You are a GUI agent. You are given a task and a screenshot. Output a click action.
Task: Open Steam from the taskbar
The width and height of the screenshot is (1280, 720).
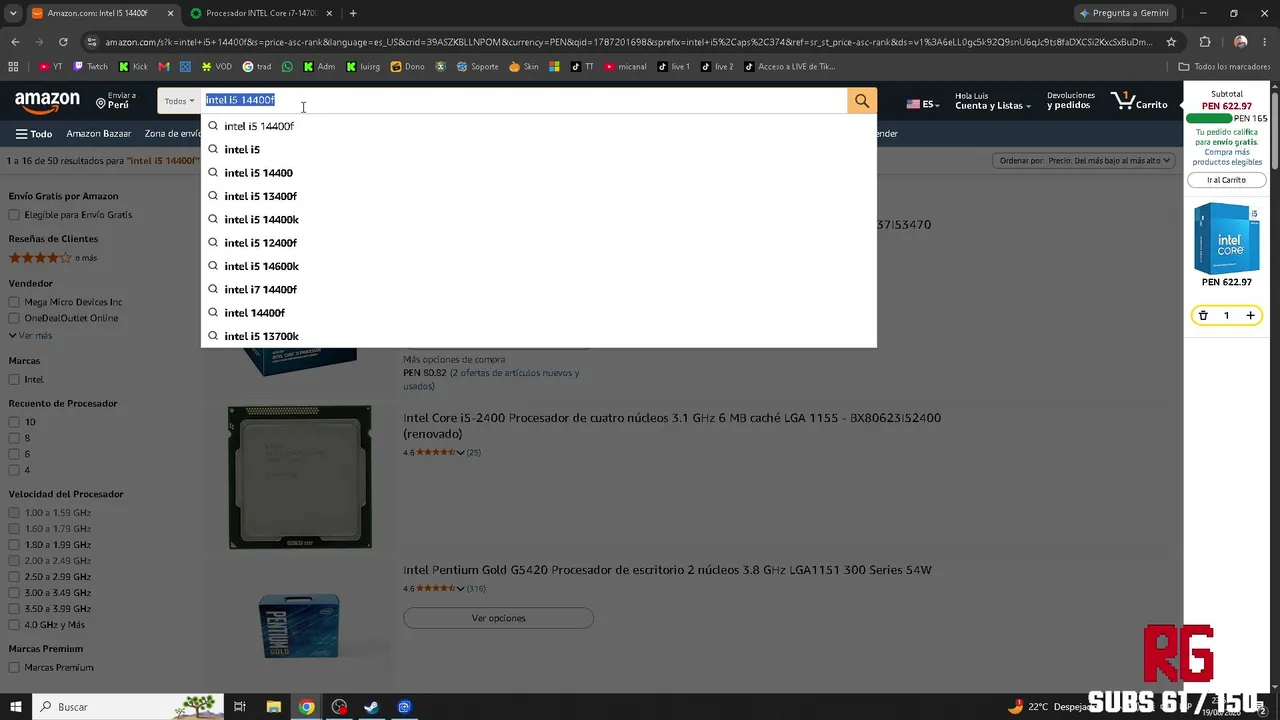(371, 707)
